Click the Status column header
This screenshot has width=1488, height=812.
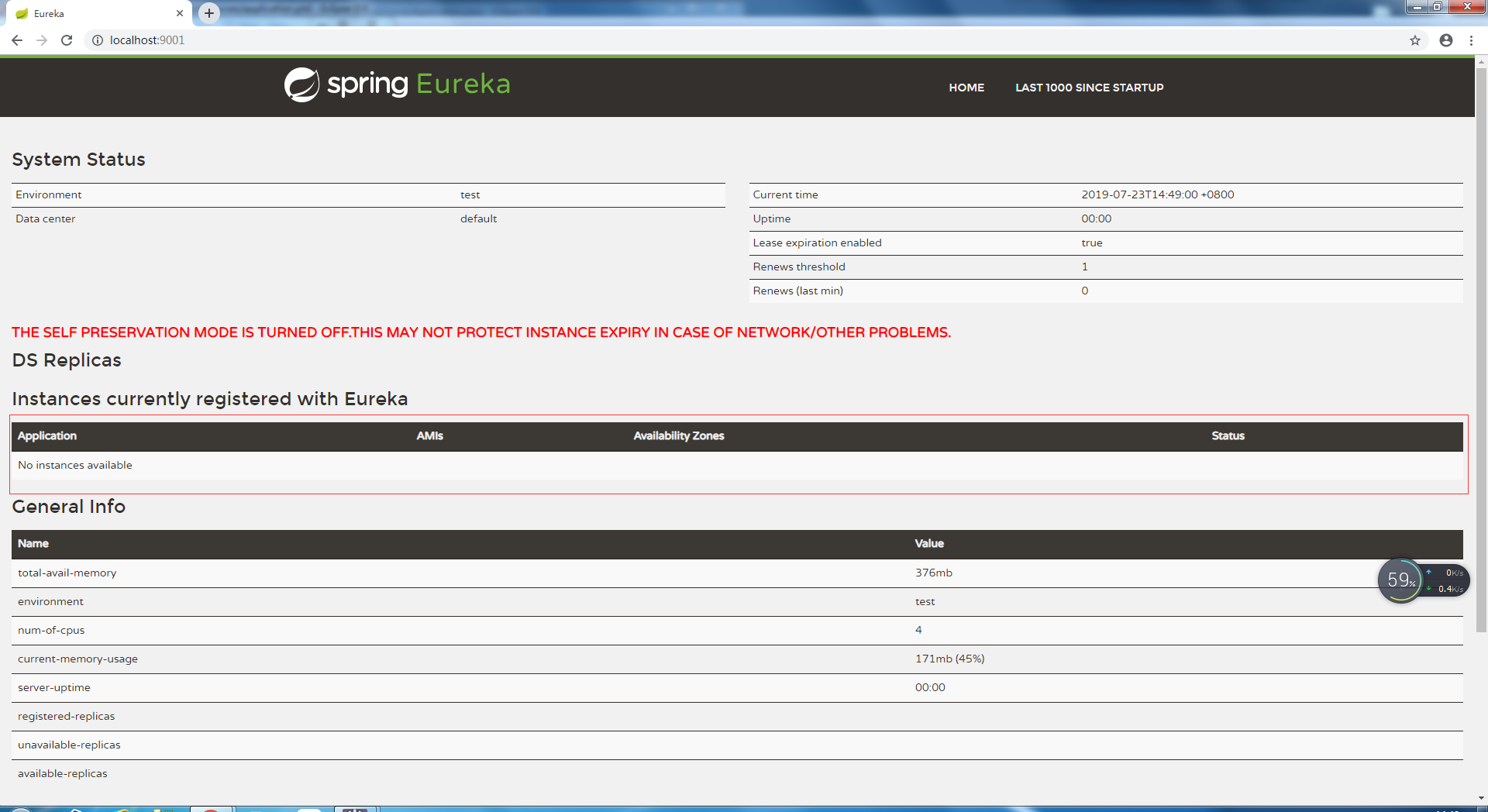click(1228, 436)
